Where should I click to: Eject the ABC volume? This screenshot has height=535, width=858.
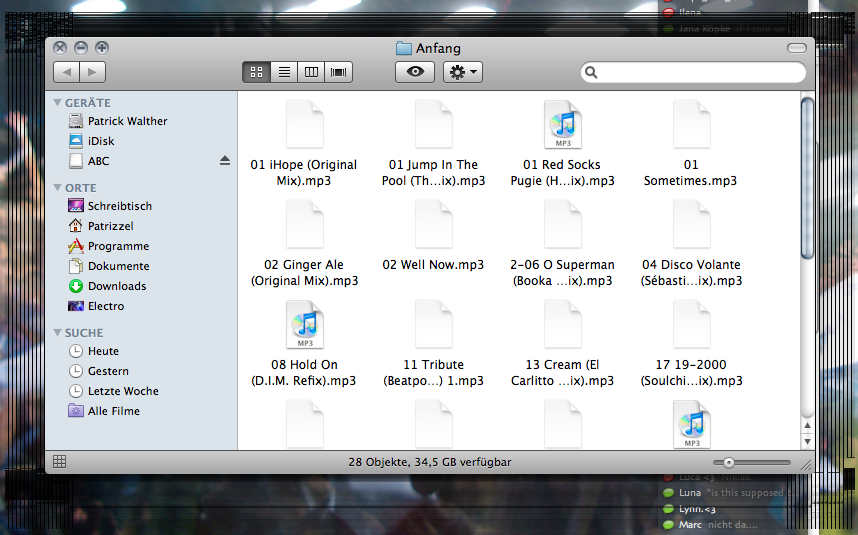point(225,161)
